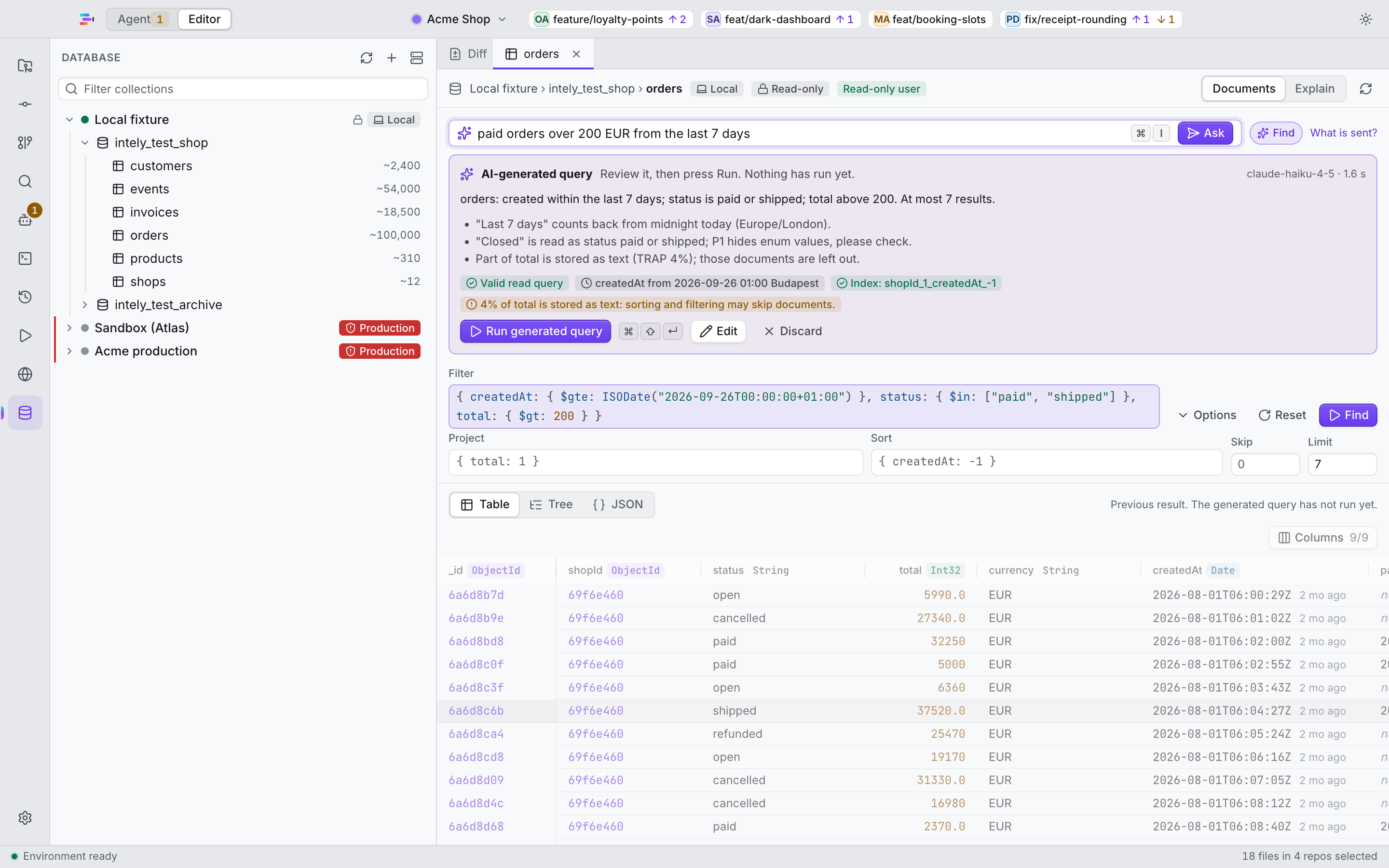Open the Database panel in sidebar
The image size is (1389, 868).
[x=25, y=413]
